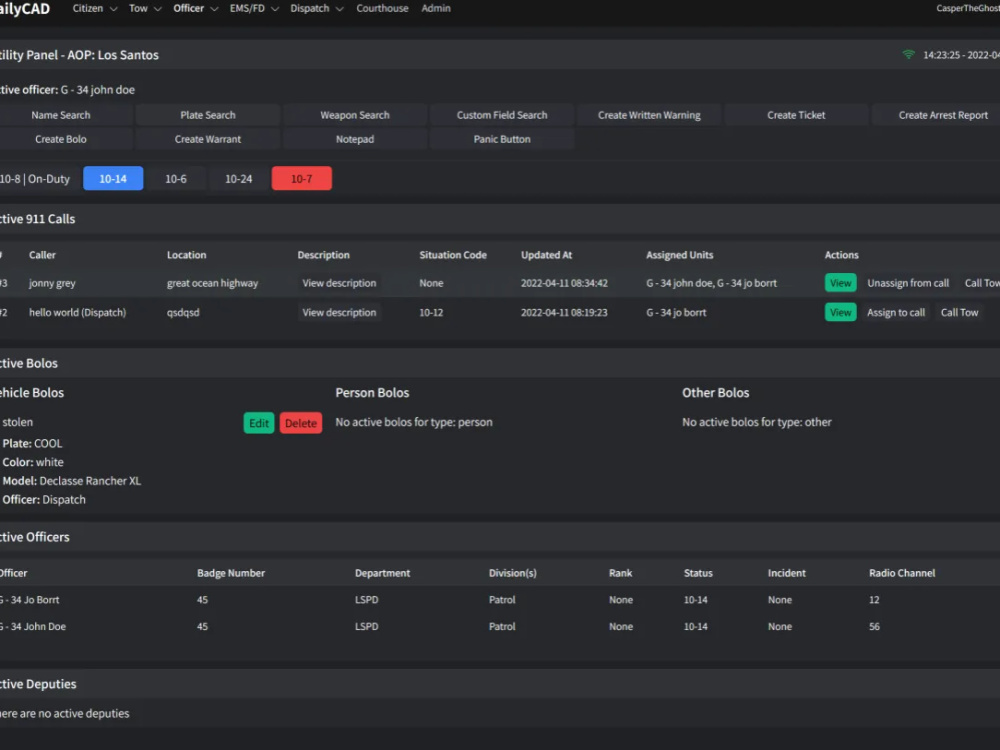
Task: Set status to 10-6
Action: point(176,179)
